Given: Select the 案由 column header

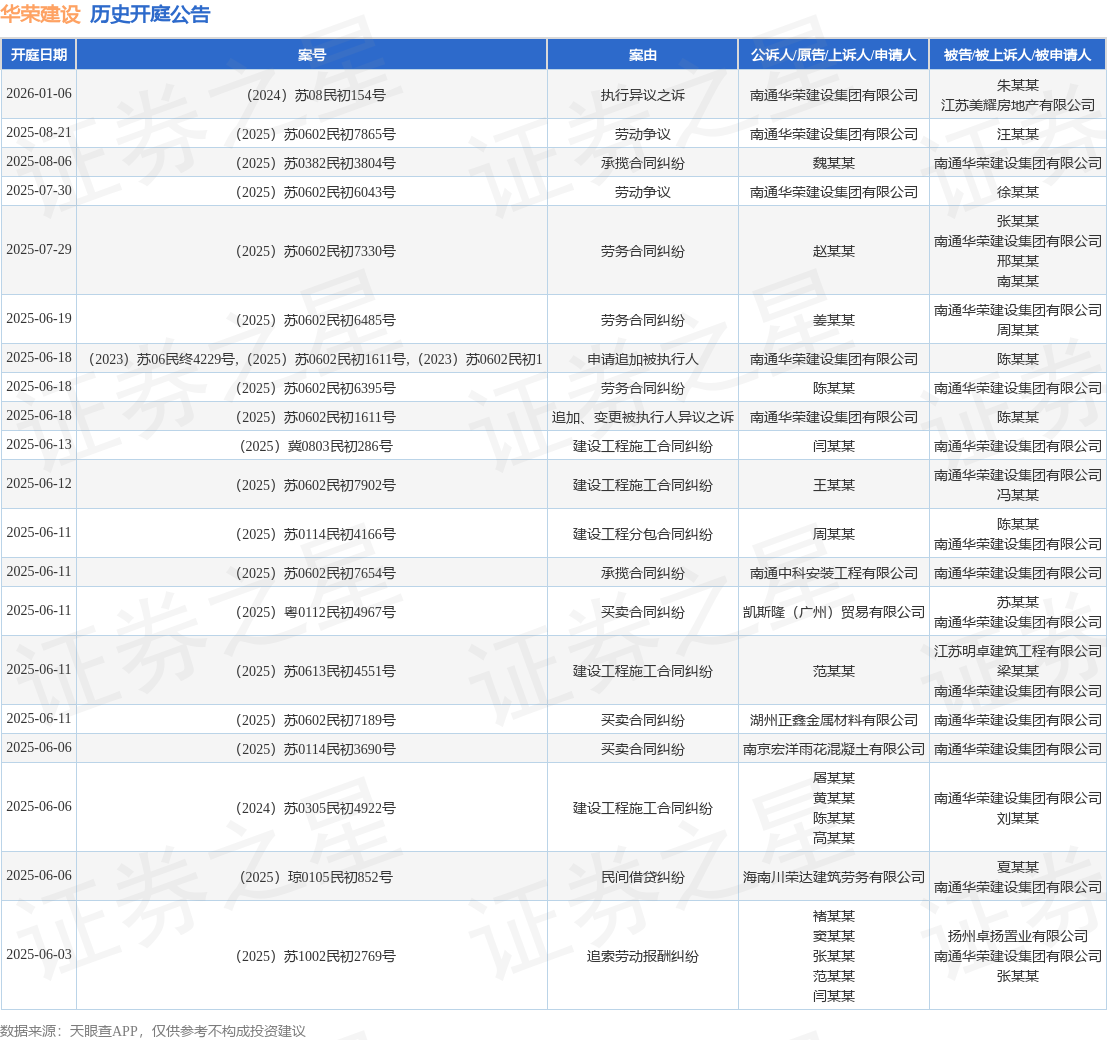Looking at the screenshot, I should 642,55.
